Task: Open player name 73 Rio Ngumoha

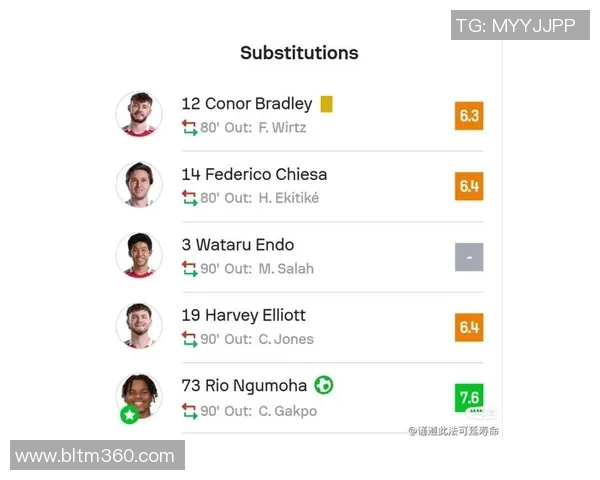Action: tap(245, 385)
